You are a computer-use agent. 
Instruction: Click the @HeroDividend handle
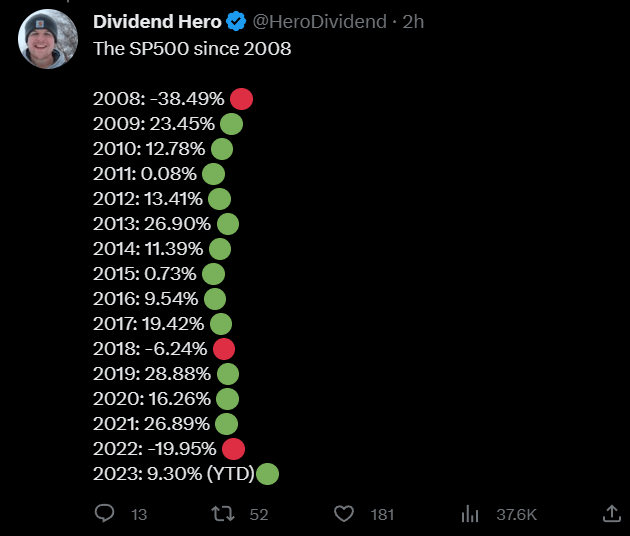click(x=319, y=22)
